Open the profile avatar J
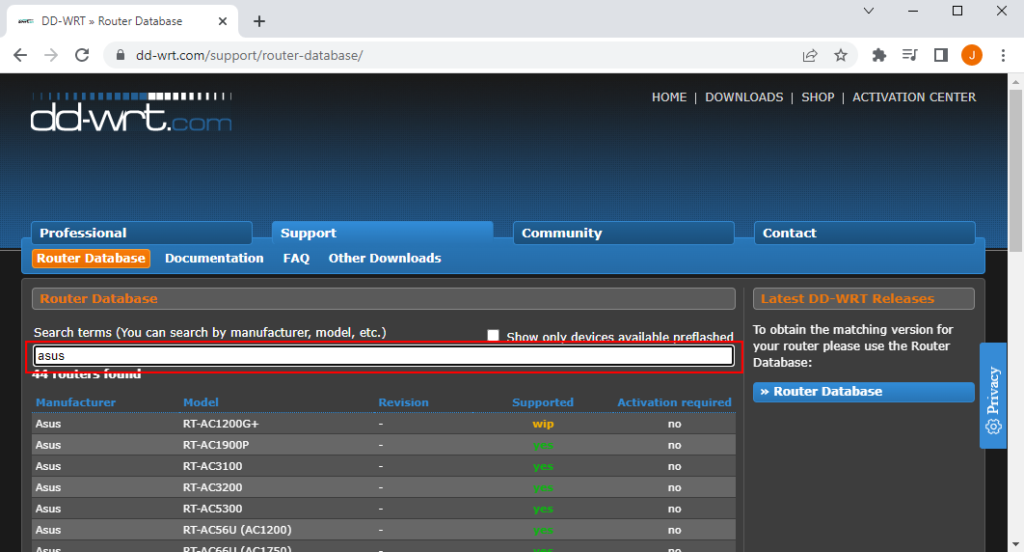 point(972,56)
